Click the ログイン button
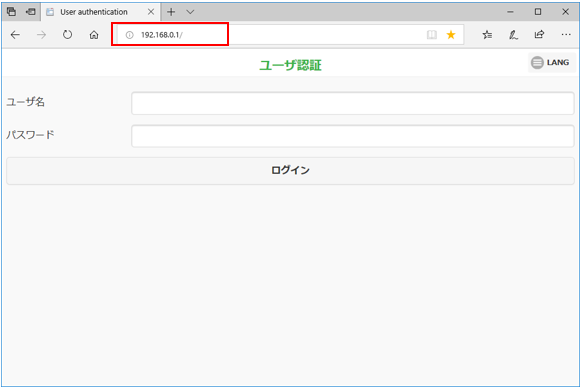This screenshot has height=389, width=581. point(290,171)
